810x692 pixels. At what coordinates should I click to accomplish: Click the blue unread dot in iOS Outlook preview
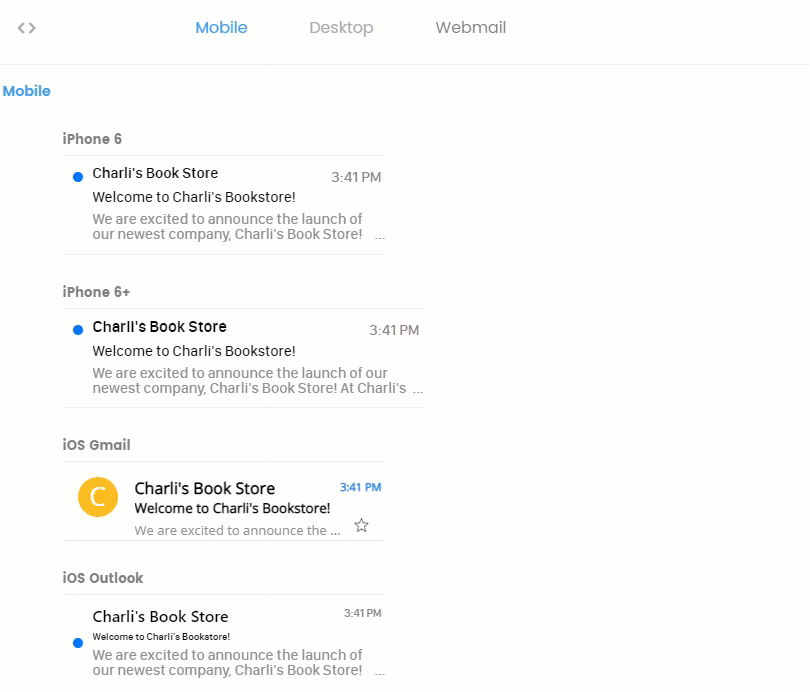[78, 643]
